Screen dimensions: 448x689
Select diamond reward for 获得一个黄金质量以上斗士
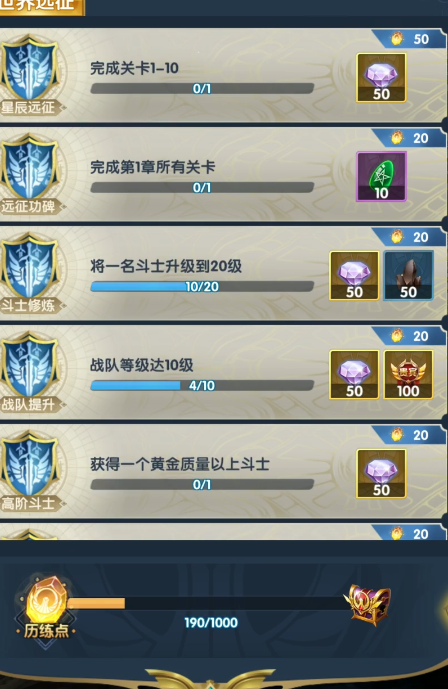381,473
